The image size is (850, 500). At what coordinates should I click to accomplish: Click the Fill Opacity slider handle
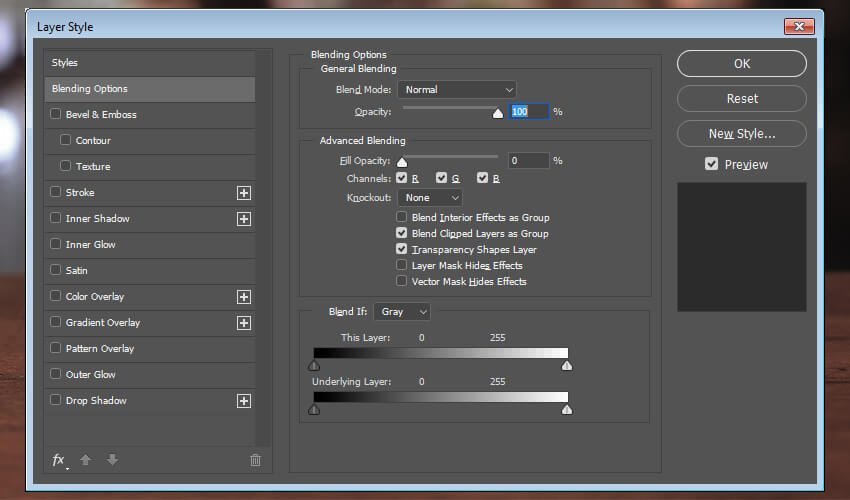pos(402,162)
